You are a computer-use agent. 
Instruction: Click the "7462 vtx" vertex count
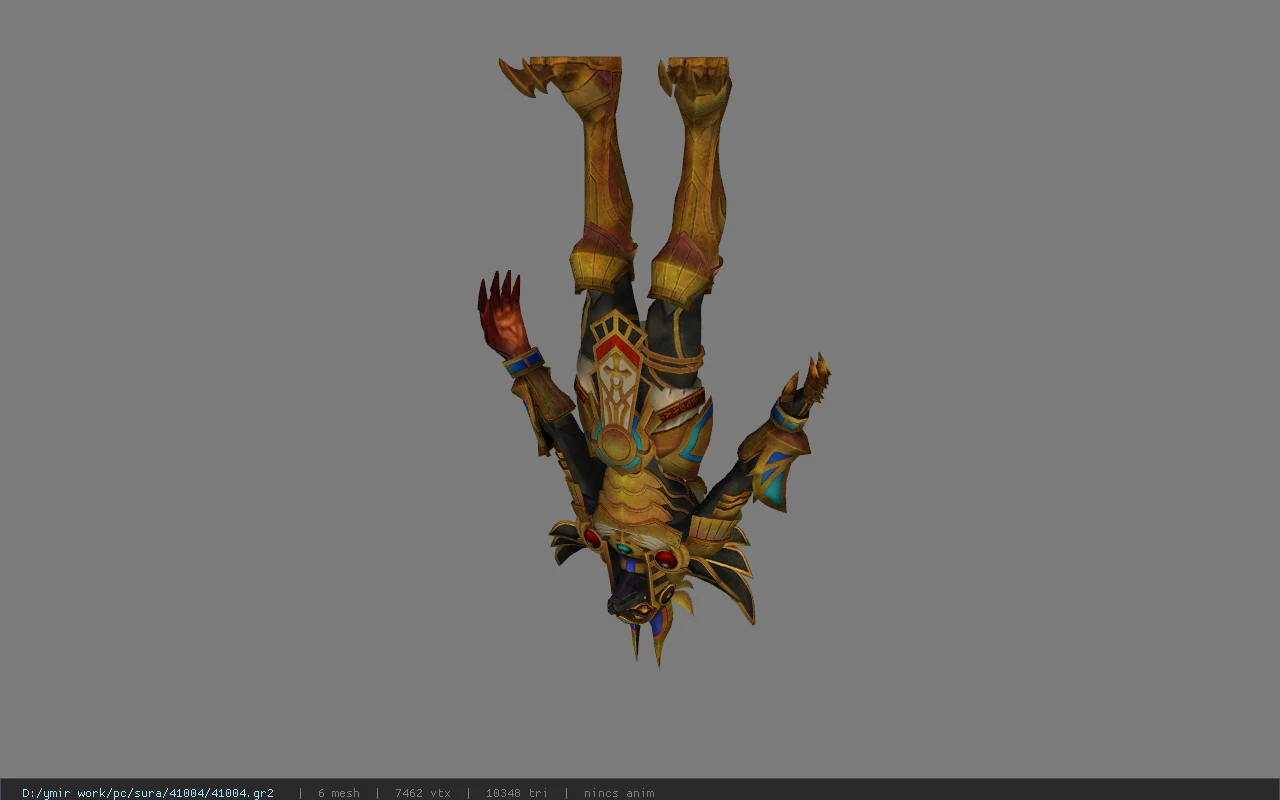[x=422, y=793]
